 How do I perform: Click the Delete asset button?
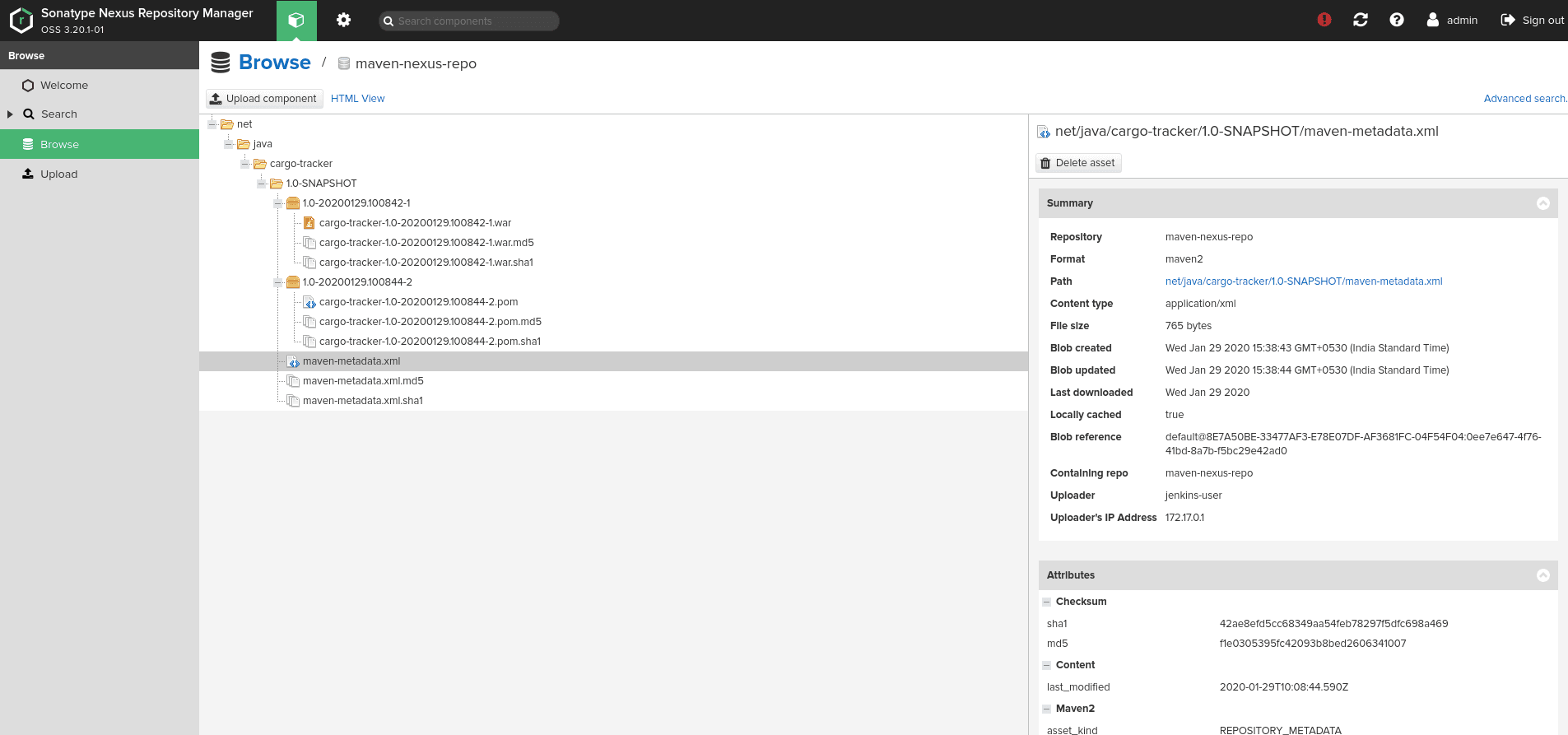pyautogui.click(x=1078, y=163)
